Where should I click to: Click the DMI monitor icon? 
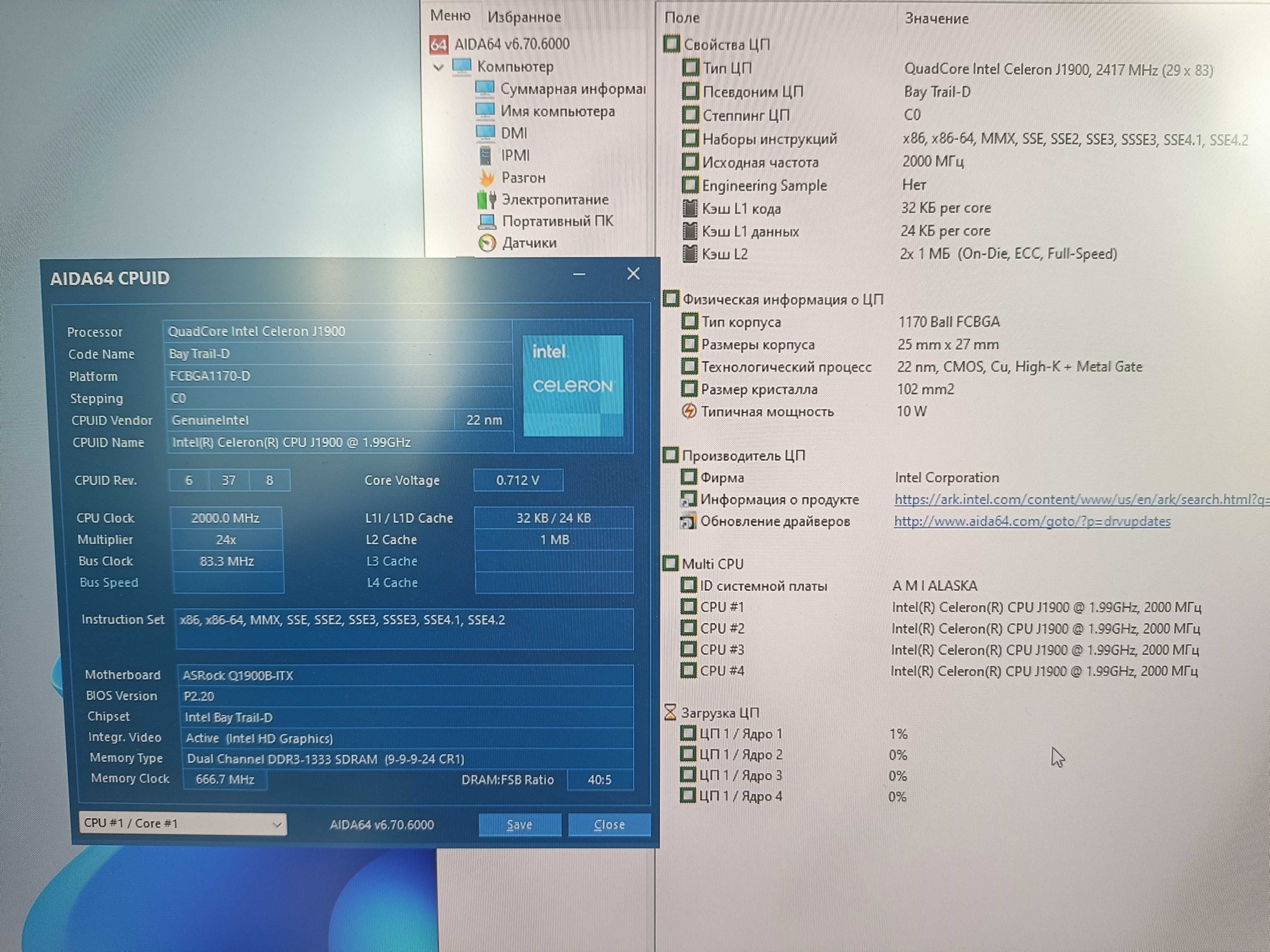[x=485, y=133]
